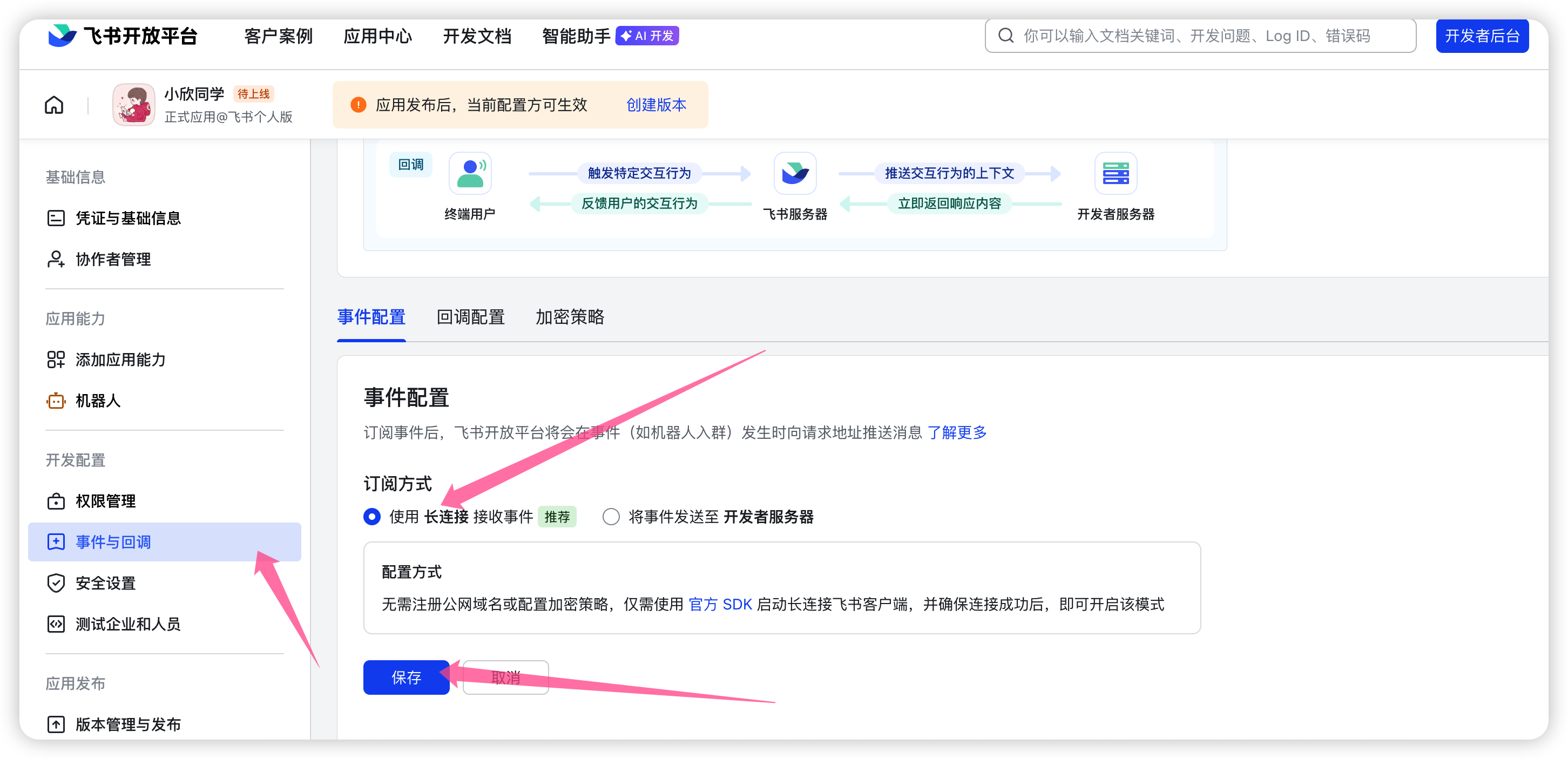Select 使用长连接接收事件 radio option
1568x759 pixels.
[x=372, y=517]
